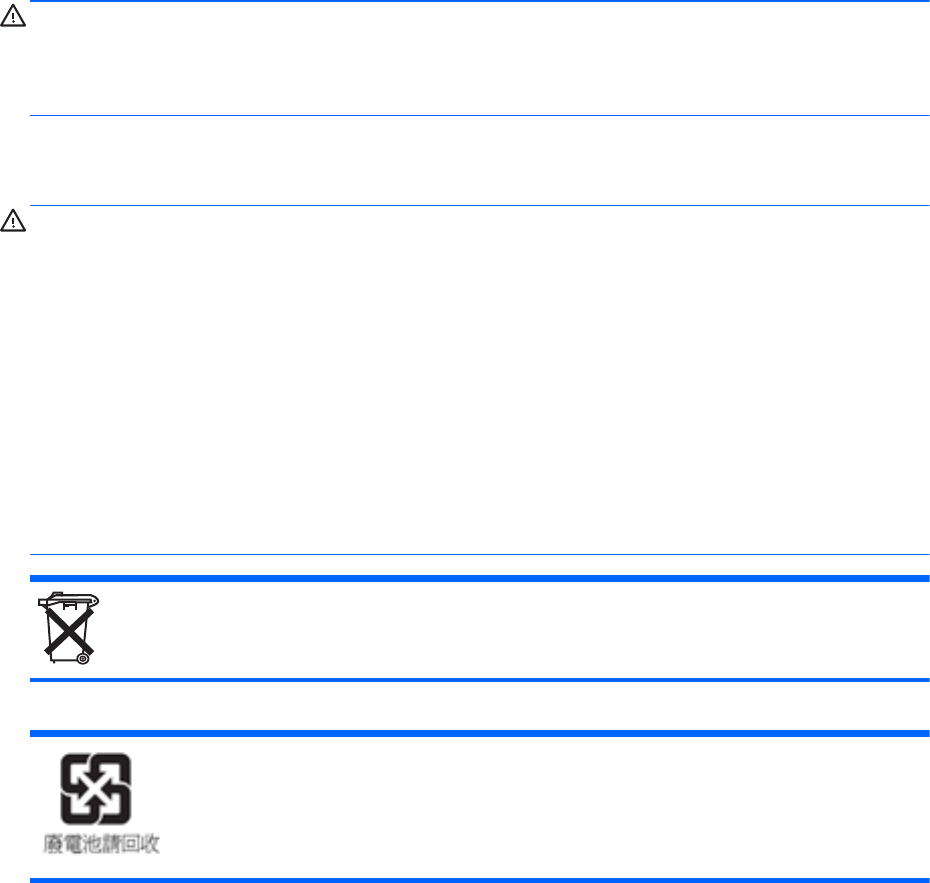
Task: Click the thick blue bar above the recycling symbol
Action: pyautogui.click(x=480, y=733)
